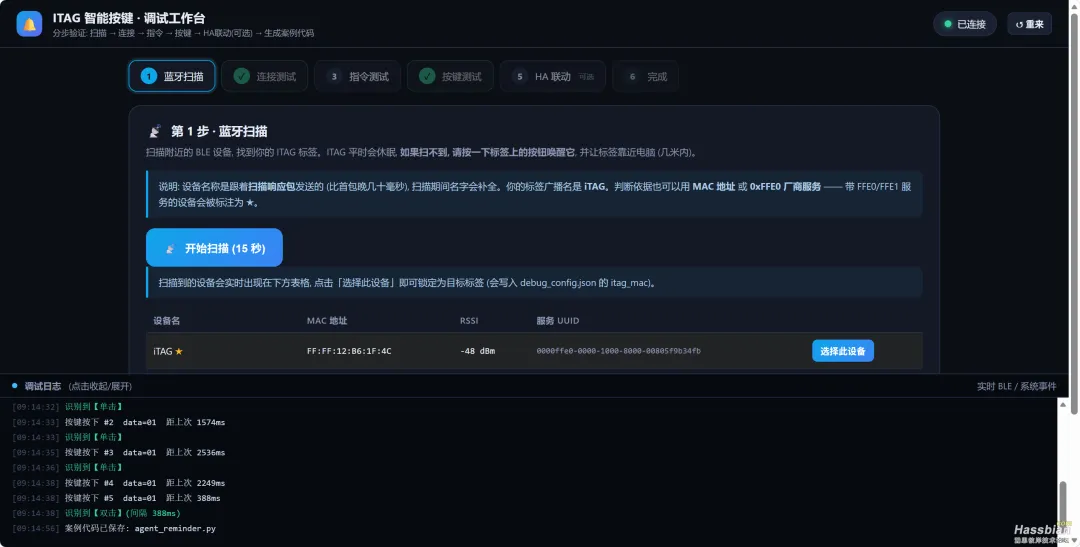Click the number 3 badge on 指令测试
This screenshot has height=547, width=1080.
point(334,76)
